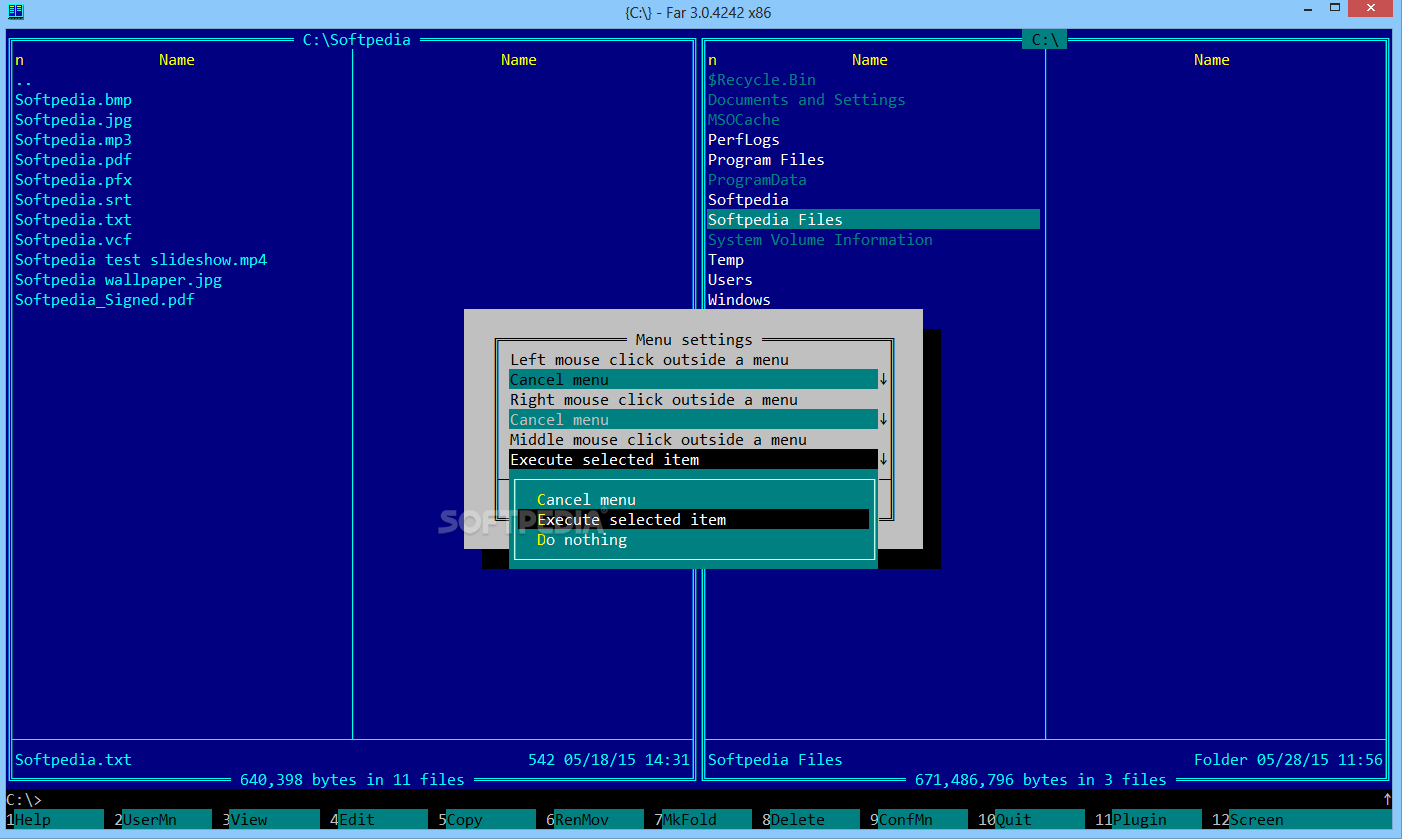The height and width of the screenshot is (839, 1402).
Task: Click left panel sort mode letter n
Action: coord(19,60)
